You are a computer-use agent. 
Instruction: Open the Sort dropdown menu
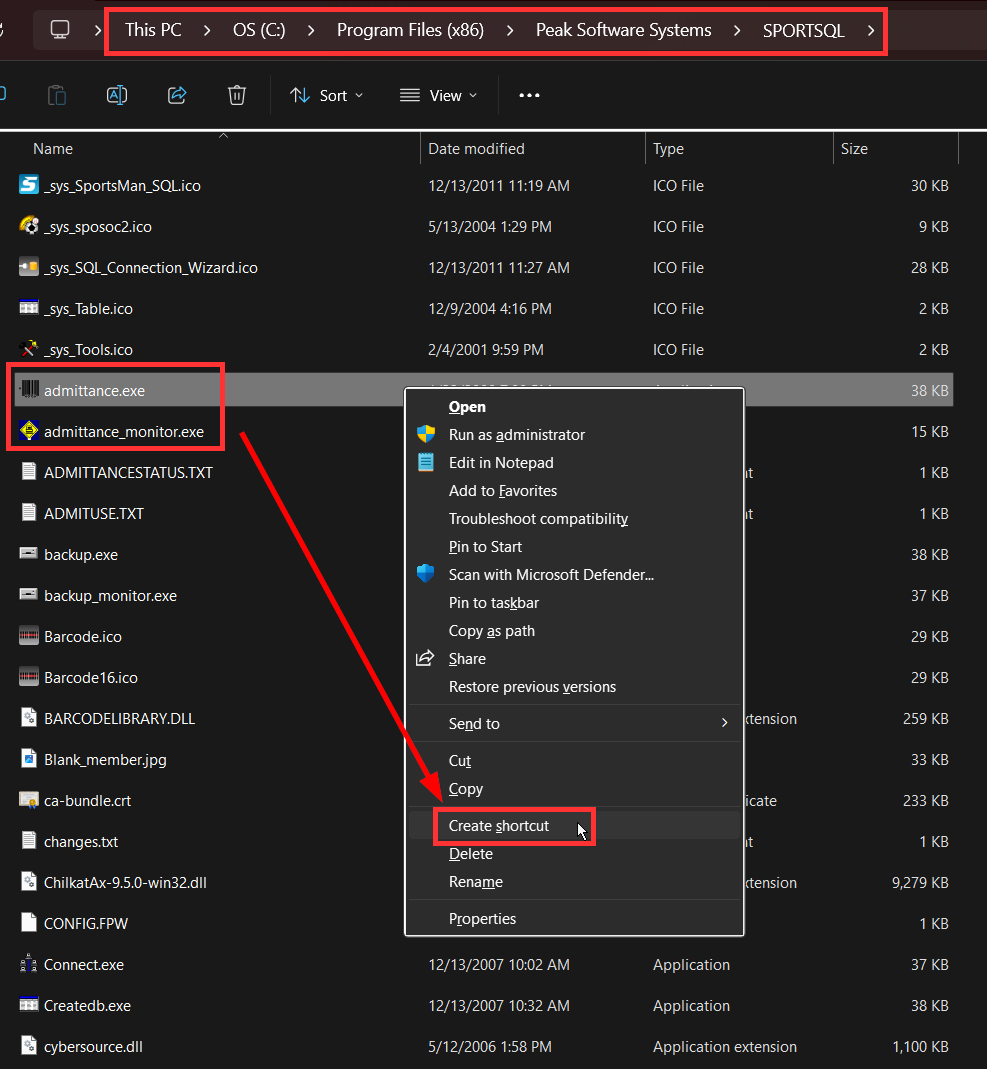pos(326,95)
